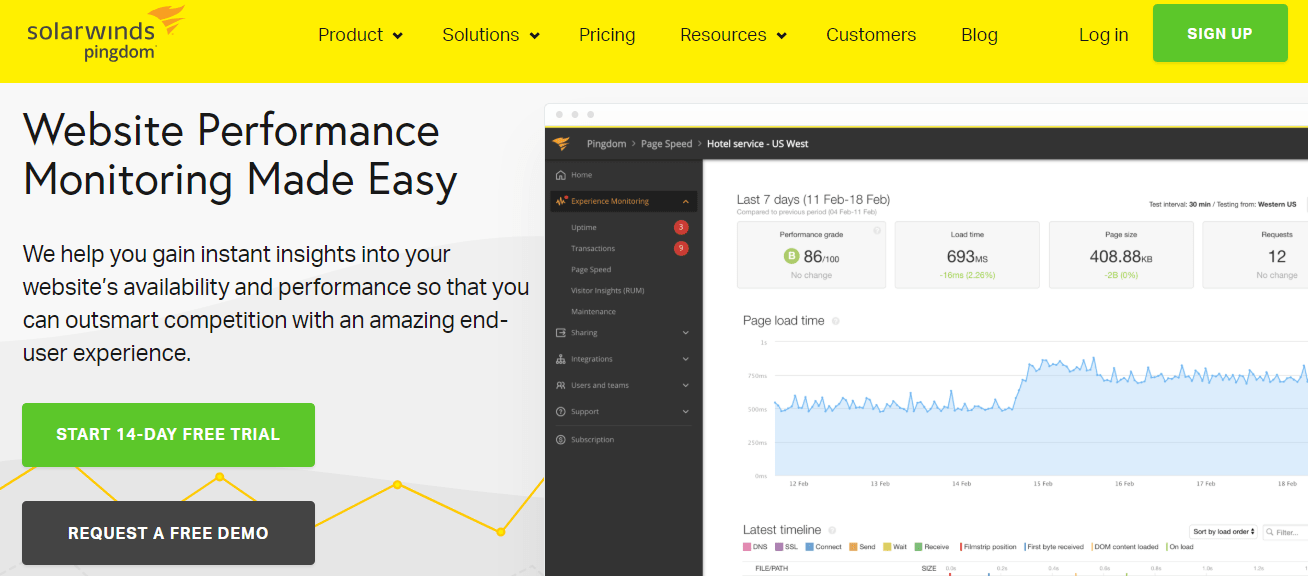The width and height of the screenshot is (1308, 576).
Task: Click the SolarWinds Pingdom logo
Action: (x=106, y=33)
